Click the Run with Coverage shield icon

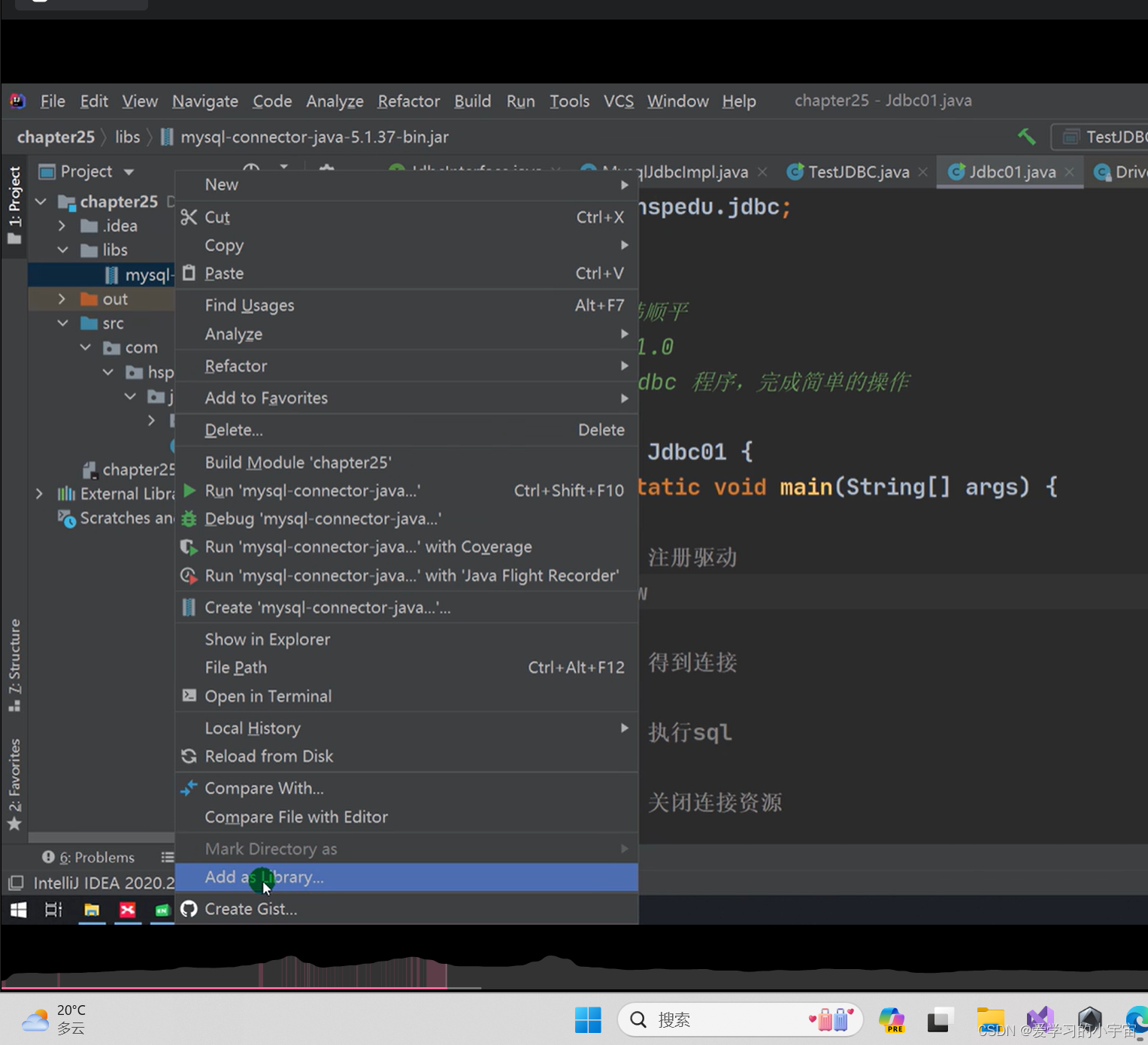pyautogui.click(x=189, y=547)
